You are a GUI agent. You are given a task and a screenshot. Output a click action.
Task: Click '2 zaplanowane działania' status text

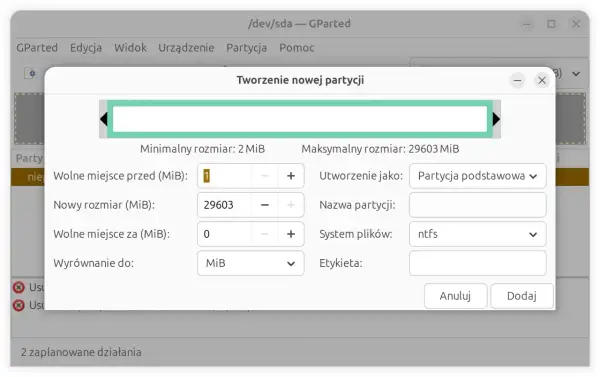point(81,352)
